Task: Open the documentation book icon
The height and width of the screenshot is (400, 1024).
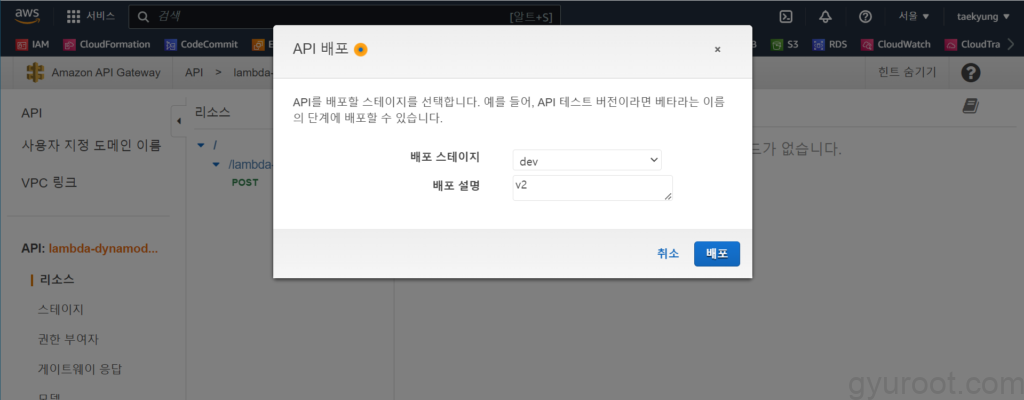Action: click(968, 105)
